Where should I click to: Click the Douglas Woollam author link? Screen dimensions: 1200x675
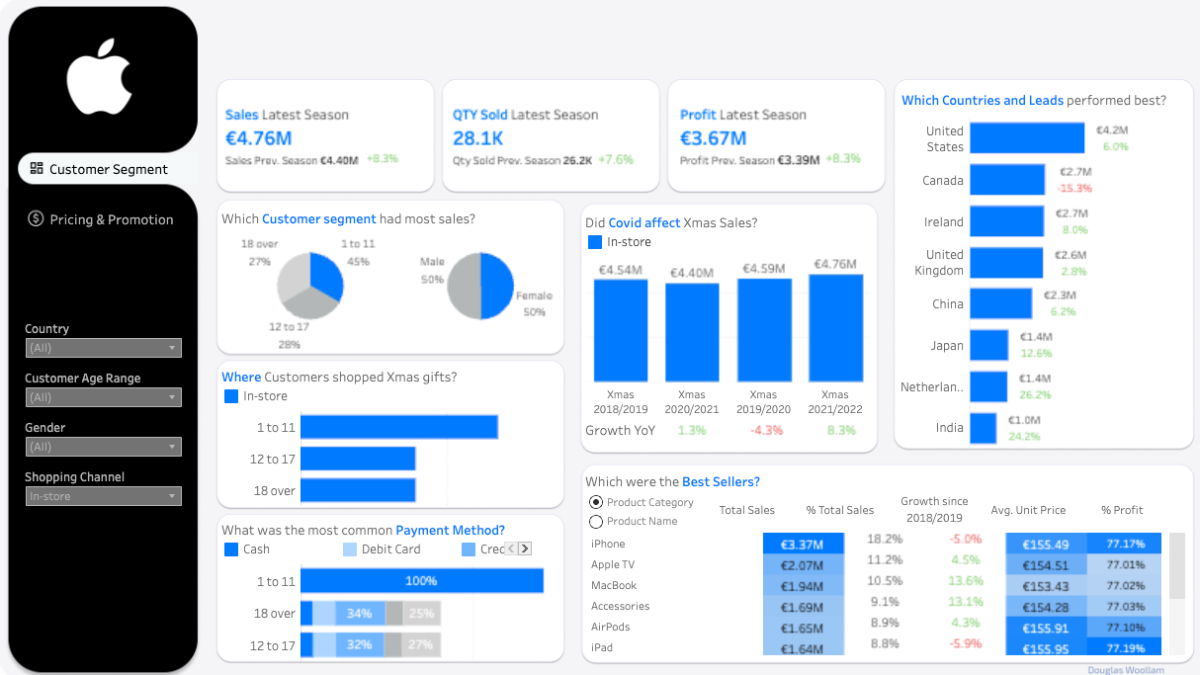click(x=1125, y=669)
